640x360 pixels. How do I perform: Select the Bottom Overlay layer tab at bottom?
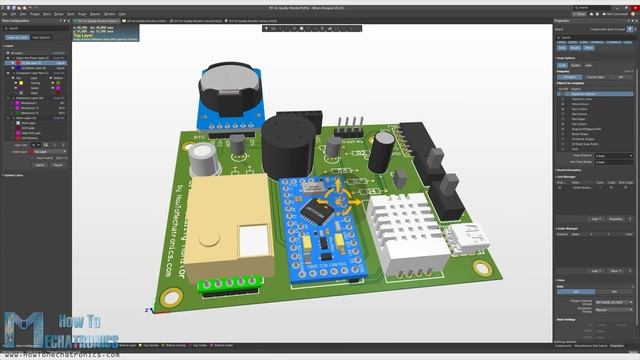[174, 345]
